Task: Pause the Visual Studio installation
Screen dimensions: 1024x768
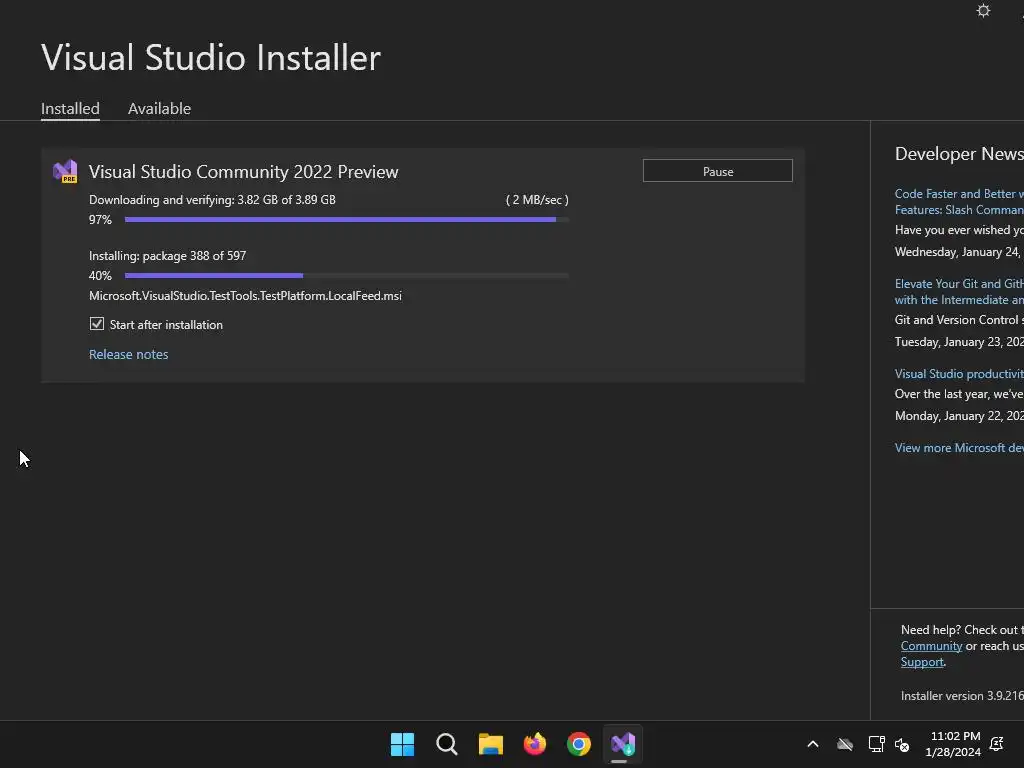Action: 718,171
